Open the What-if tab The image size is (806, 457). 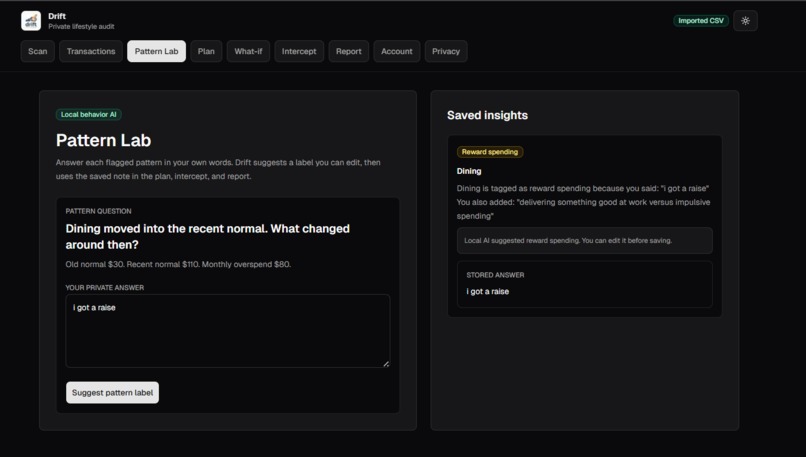click(248, 51)
